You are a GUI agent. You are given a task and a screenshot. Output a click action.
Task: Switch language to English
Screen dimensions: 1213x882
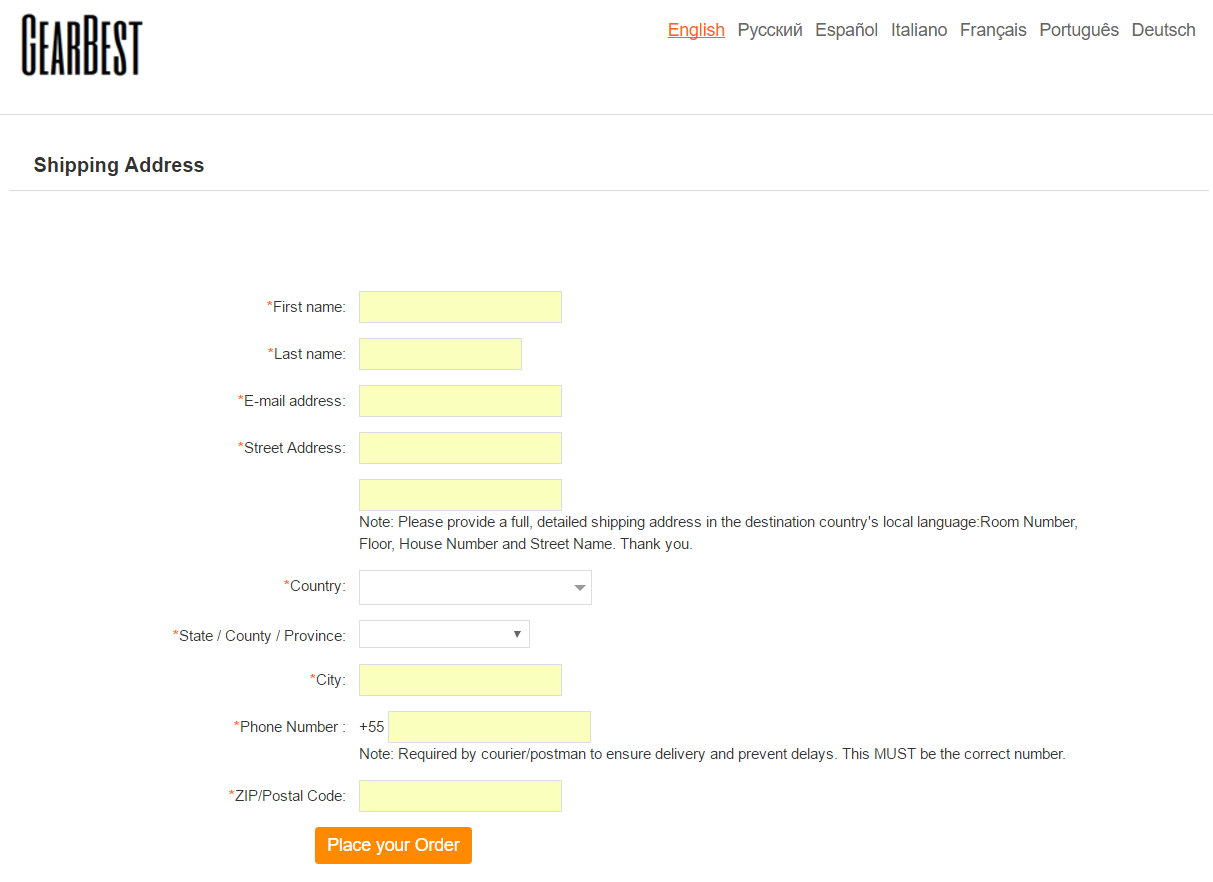click(x=696, y=30)
